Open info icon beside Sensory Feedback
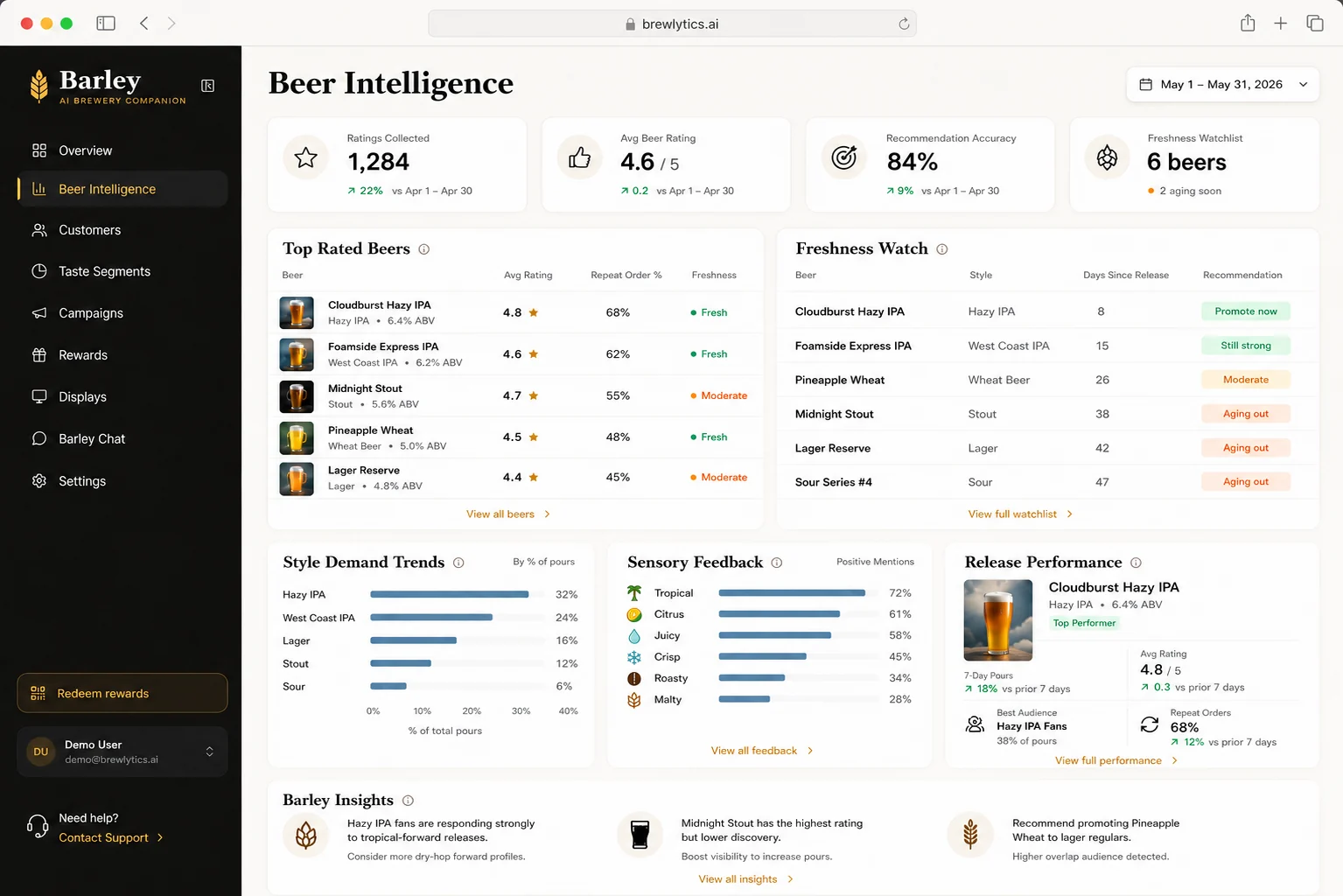 click(x=777, y=563)
